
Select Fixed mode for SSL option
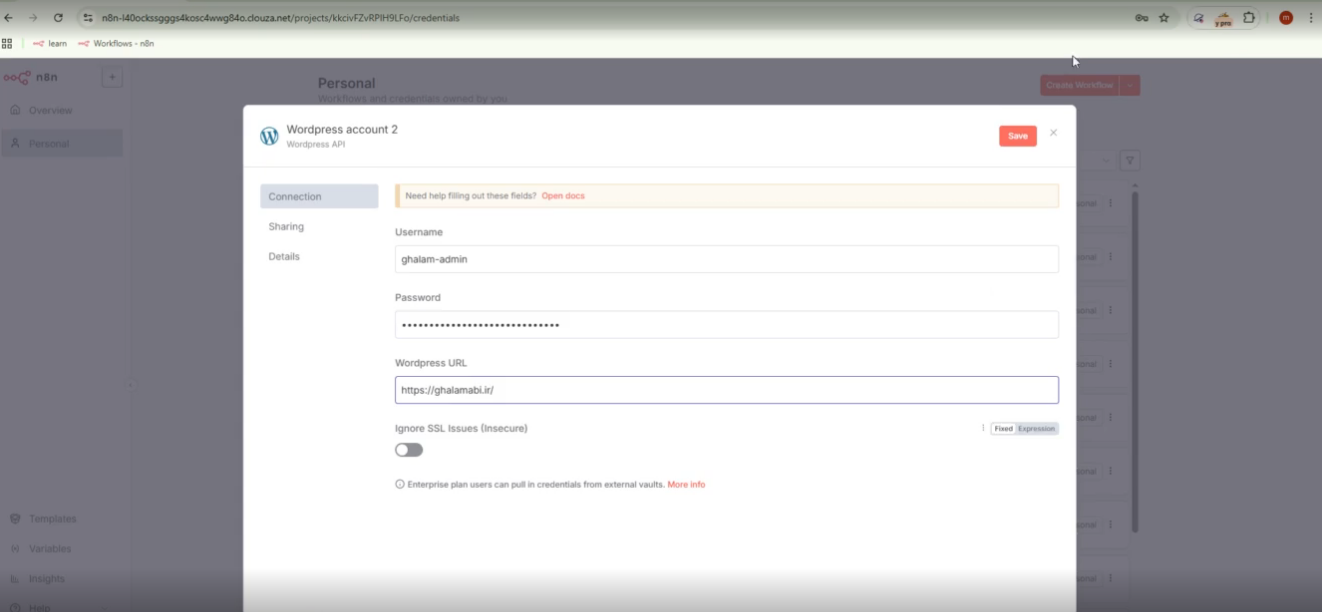click(x=1003, y=429)
